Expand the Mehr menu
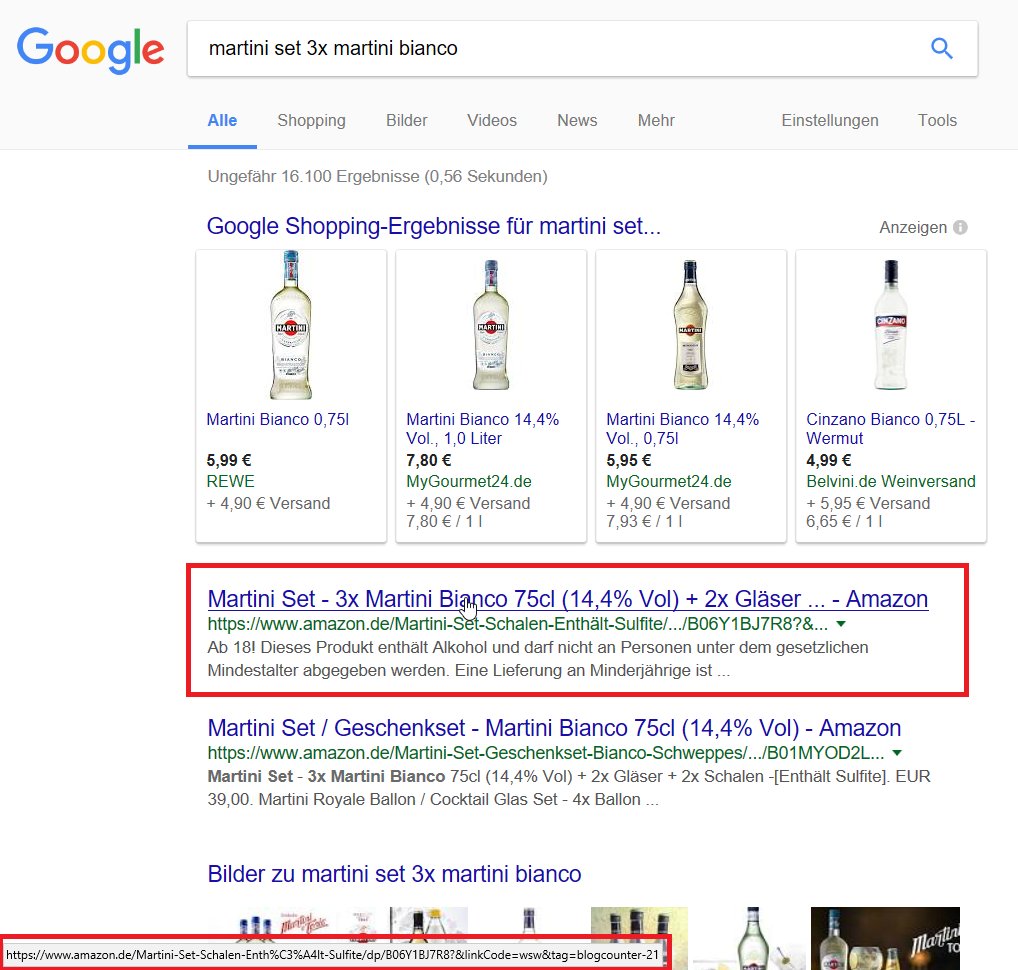Image resolution: width=1018 pixels, height=970 pixels. point(656,121)
